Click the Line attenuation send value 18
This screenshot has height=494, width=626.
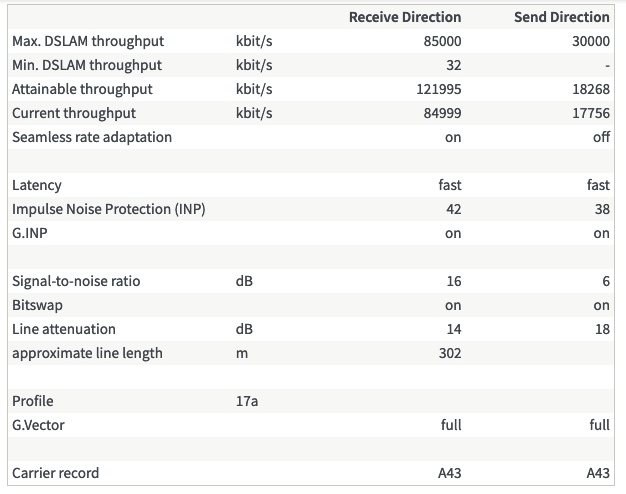(x=601, y=329)
